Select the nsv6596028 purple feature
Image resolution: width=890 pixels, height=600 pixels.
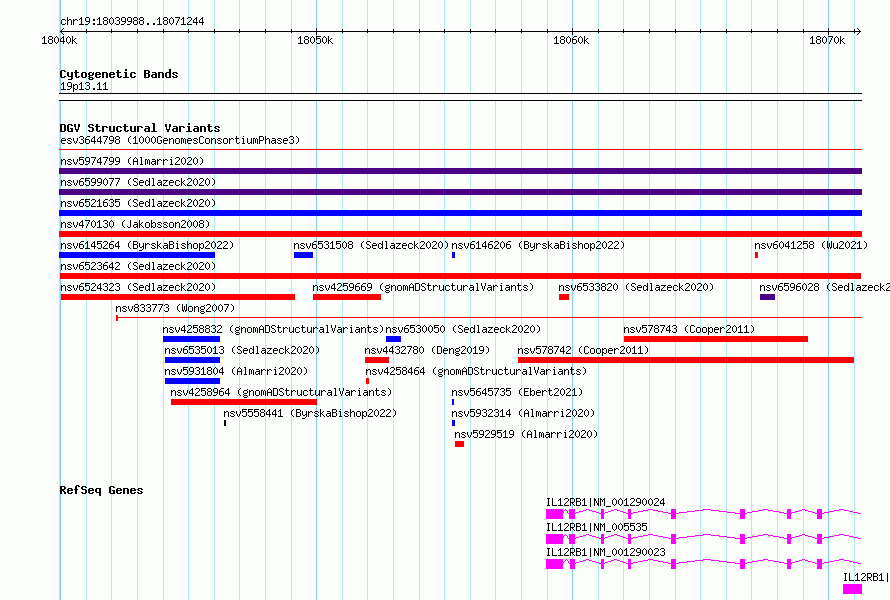pyautogui.click(x=767, y=297)
